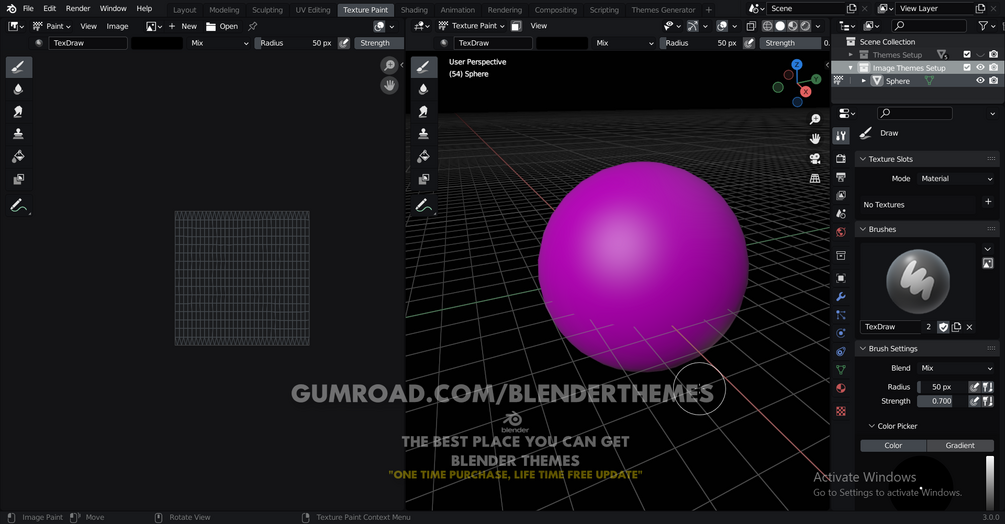Viewport: 1005px width, 524px height.
Task: Select the Smear tool in 3D Viewport toolbar
Action: click(x=424, y=111)
